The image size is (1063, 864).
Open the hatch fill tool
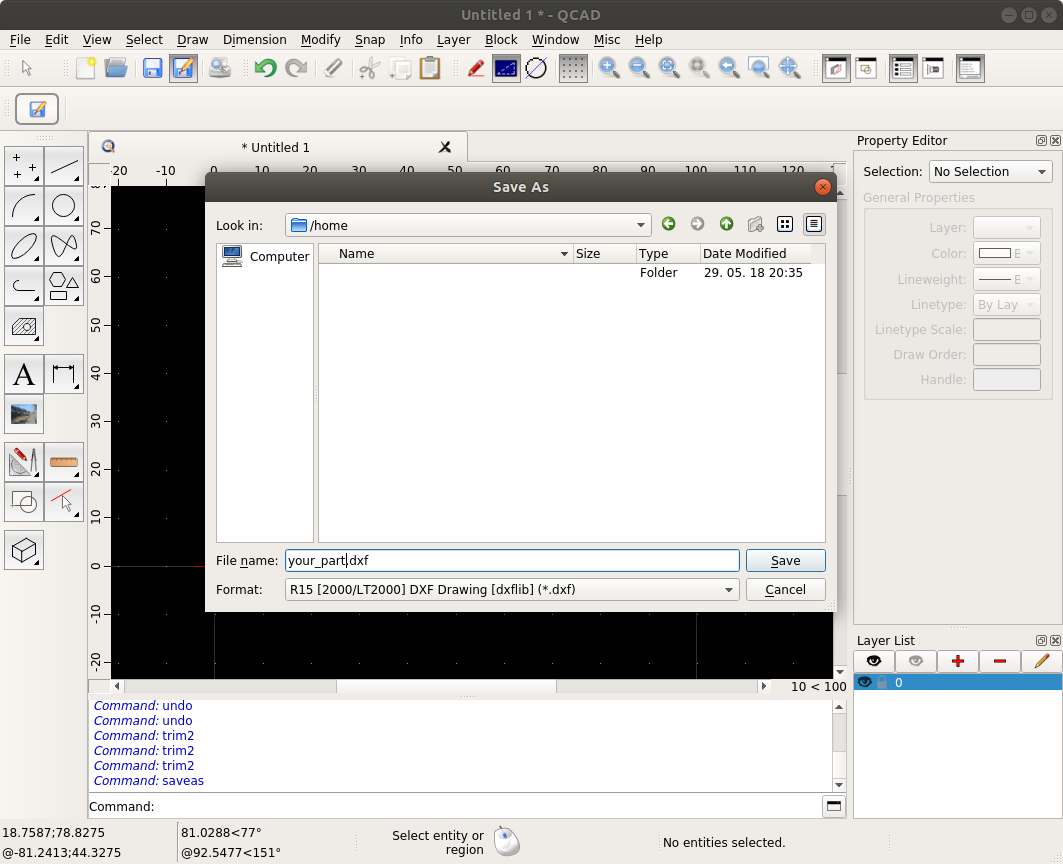(24, 326)
